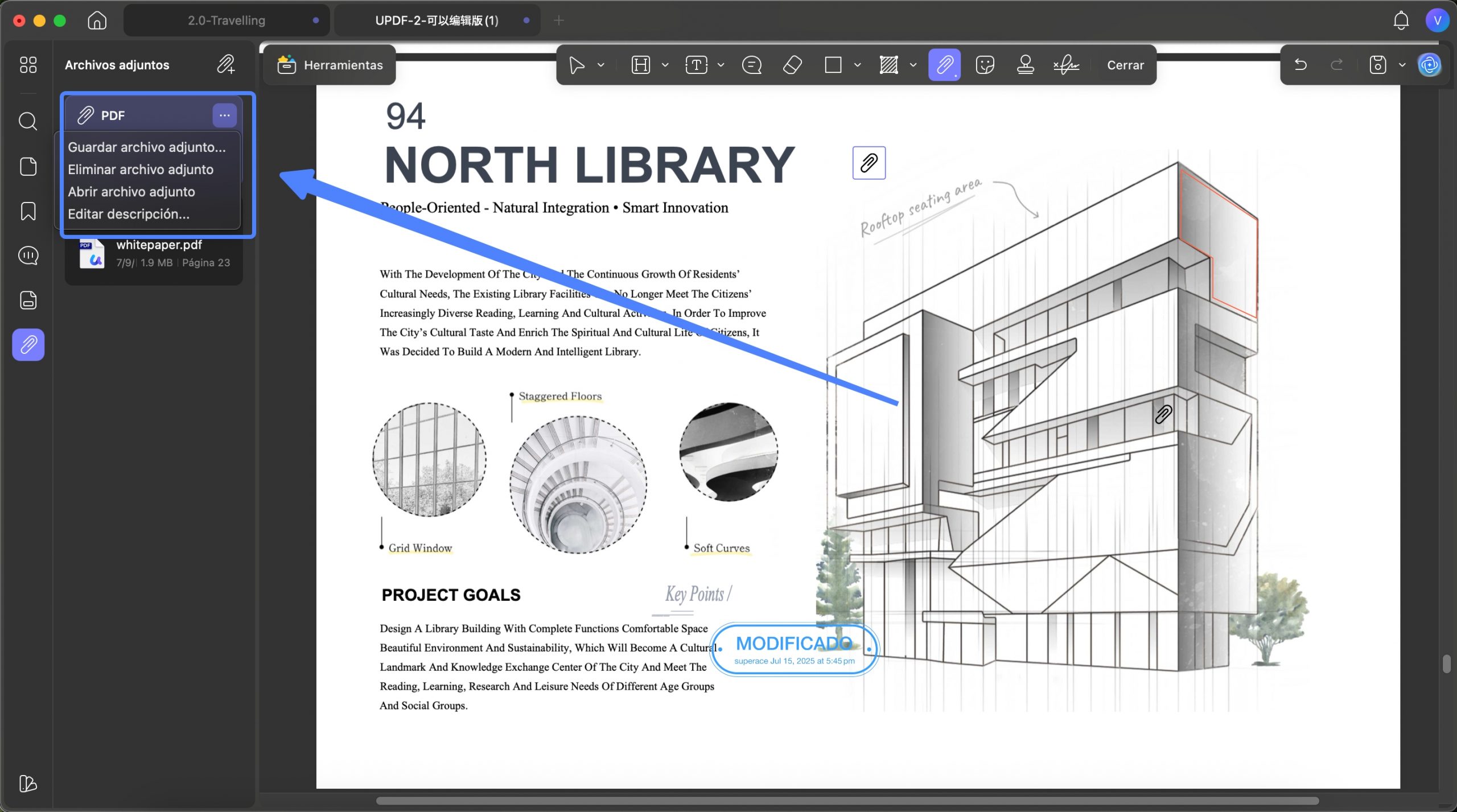Click the signature tool icon
The height and width of the screenshot is (812, 1457).
point(1067,65)
